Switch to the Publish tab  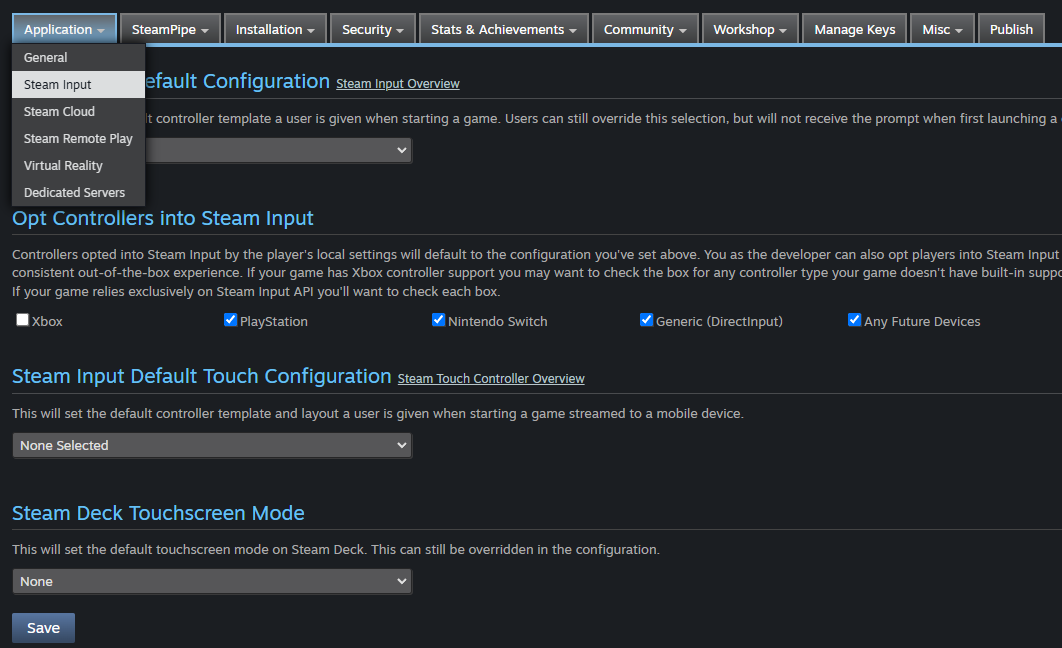tap(1011, 29)
